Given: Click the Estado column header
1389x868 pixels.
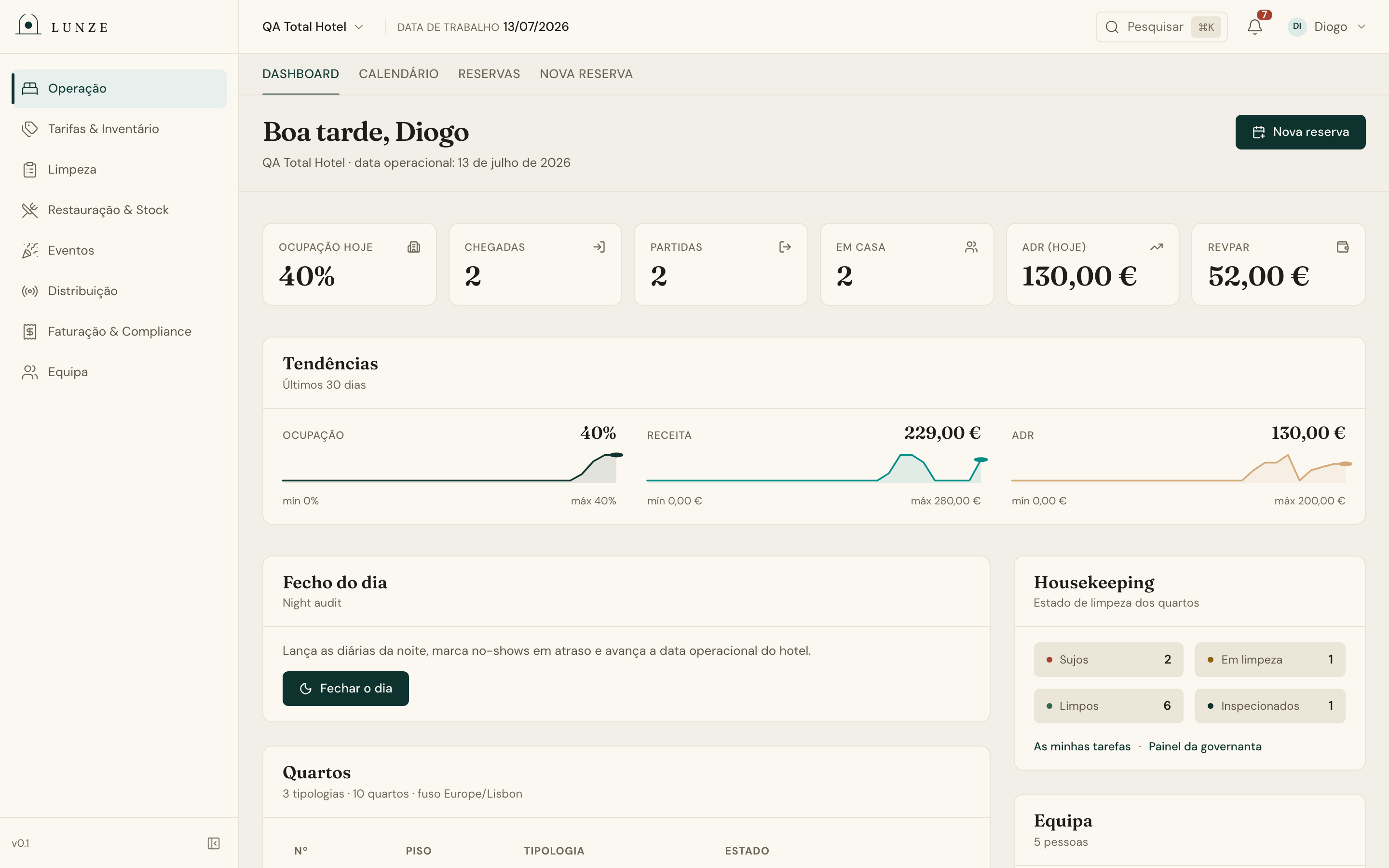Looking at the screenshot, I should (x=747, y=851).
